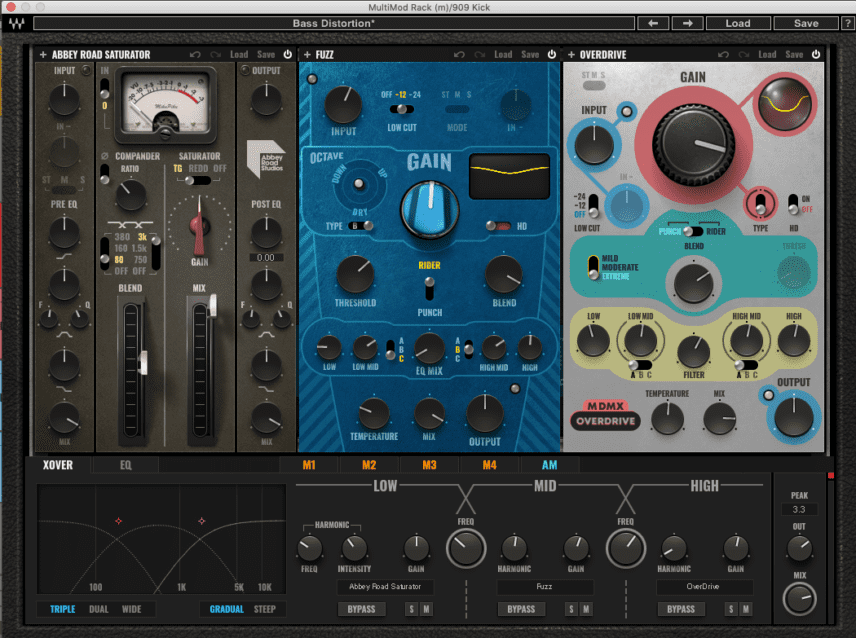Redo in the Overdrive module header
Image resolution: width=856 pixels, height=638 pixels.
pos(744,55)
